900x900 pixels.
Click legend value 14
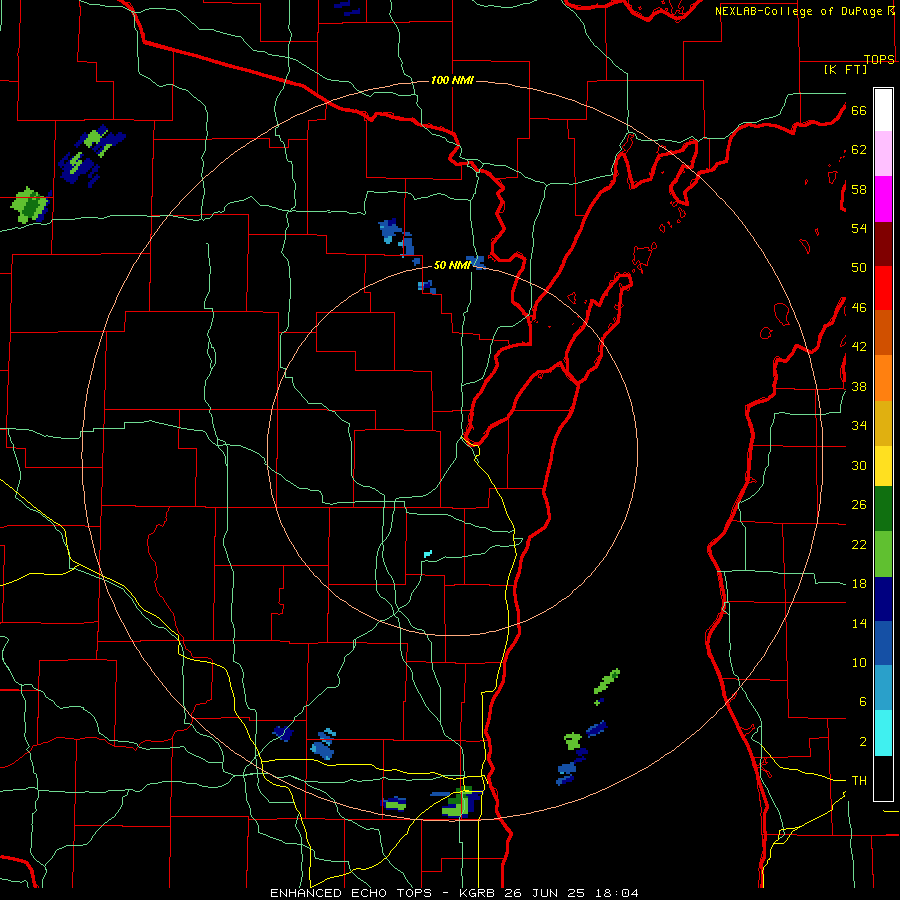tap(859, 623)
